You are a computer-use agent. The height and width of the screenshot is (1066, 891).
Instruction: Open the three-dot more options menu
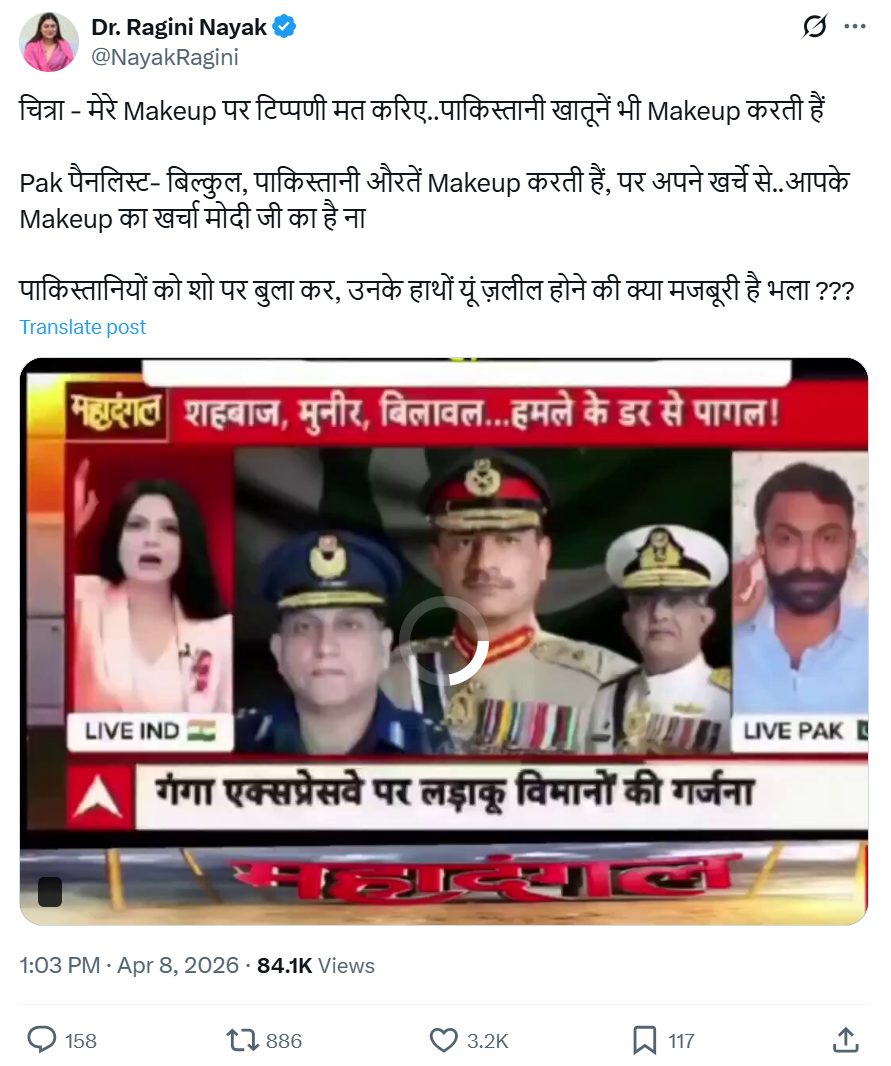click(855, 27)
